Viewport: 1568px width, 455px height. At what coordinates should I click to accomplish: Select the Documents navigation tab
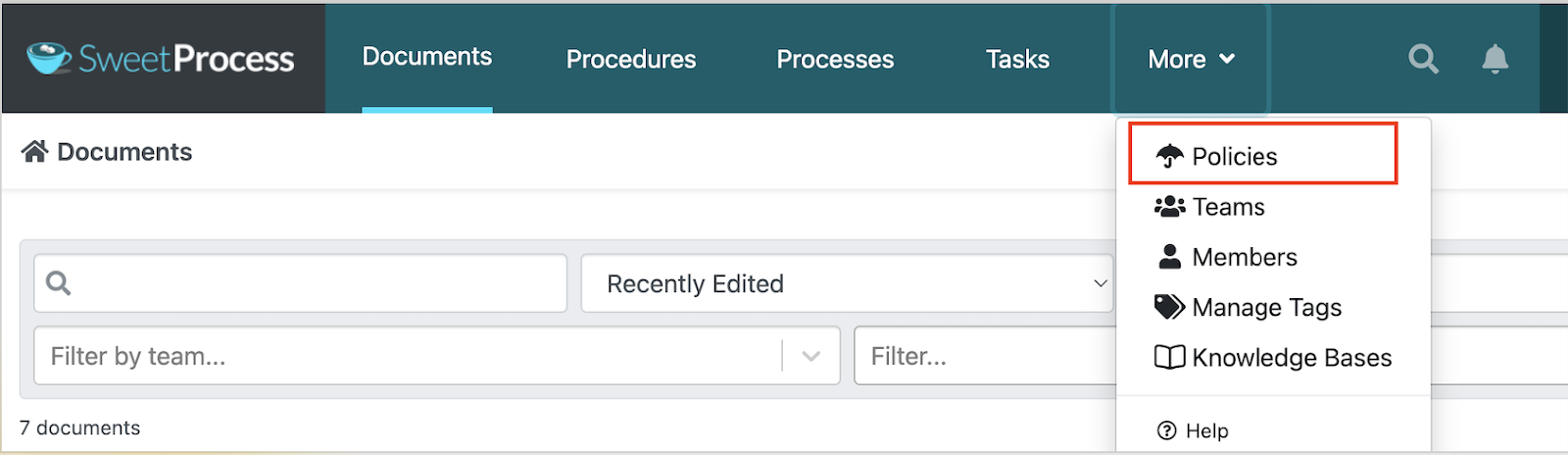pyautogui.click(x=427, y=57)
